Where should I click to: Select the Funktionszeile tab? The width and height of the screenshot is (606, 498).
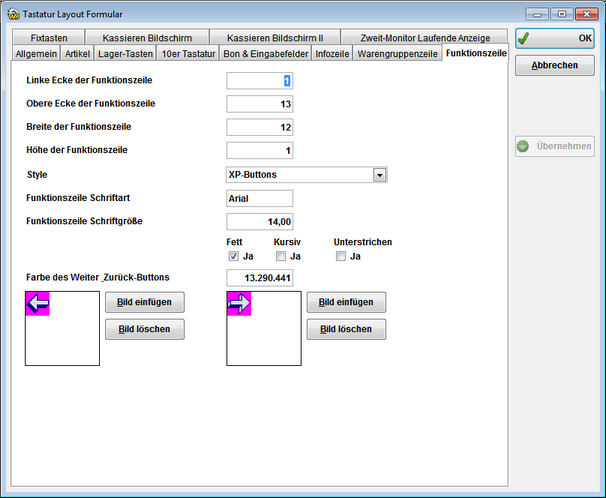coord(476,53)
